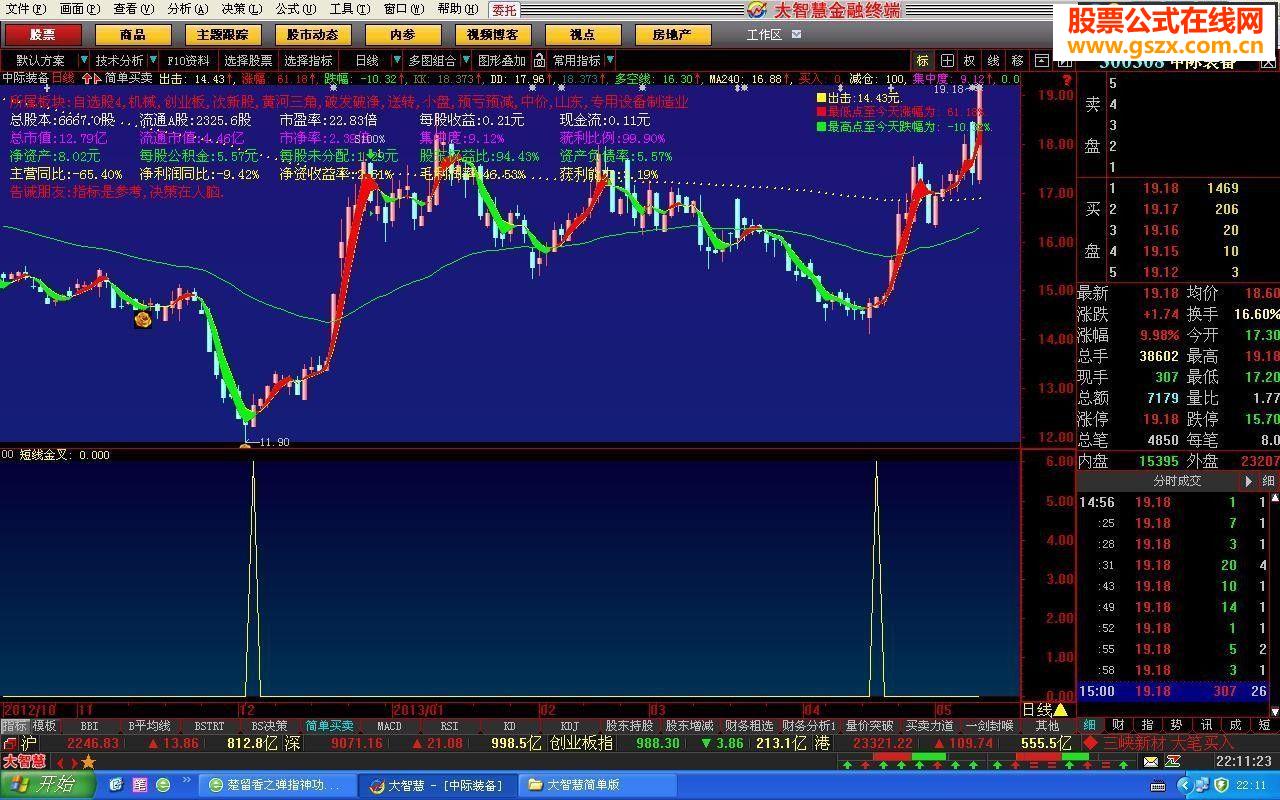Click the lock icon next to 图形叠加
The width and height of the screenshot is (1280, 800).
click(x=539, y=60)
